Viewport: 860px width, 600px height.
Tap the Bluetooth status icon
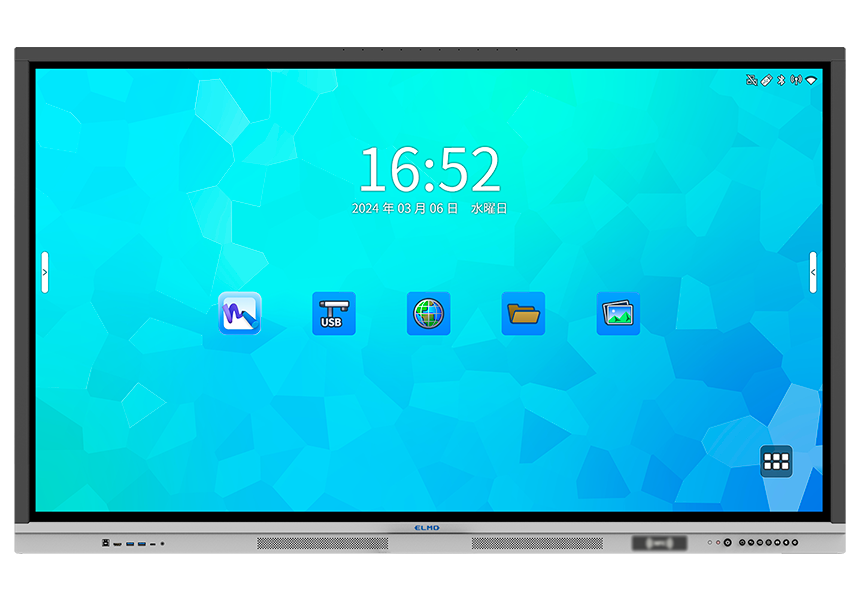point(782,80)
